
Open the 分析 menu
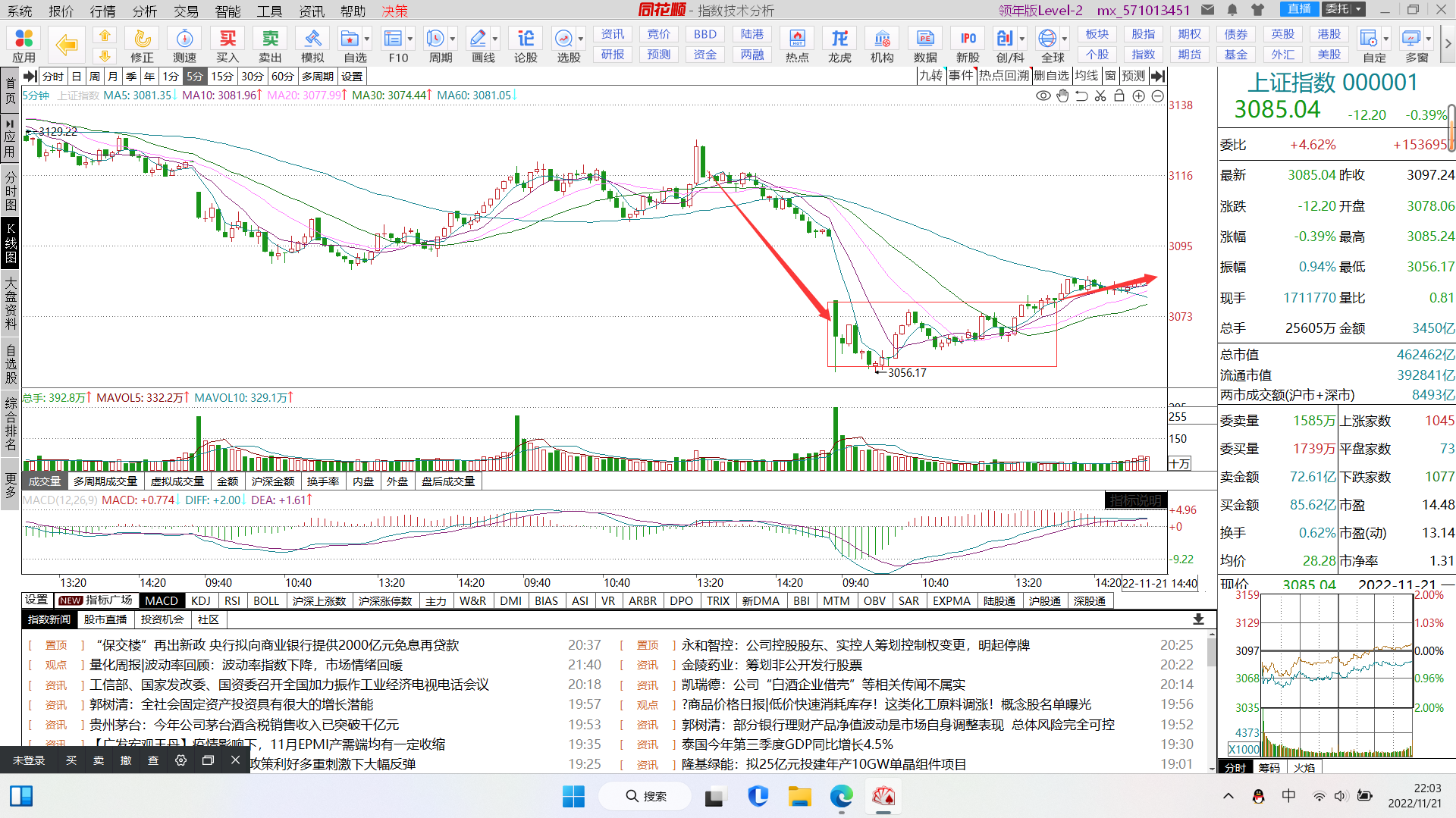click(144, 11)
